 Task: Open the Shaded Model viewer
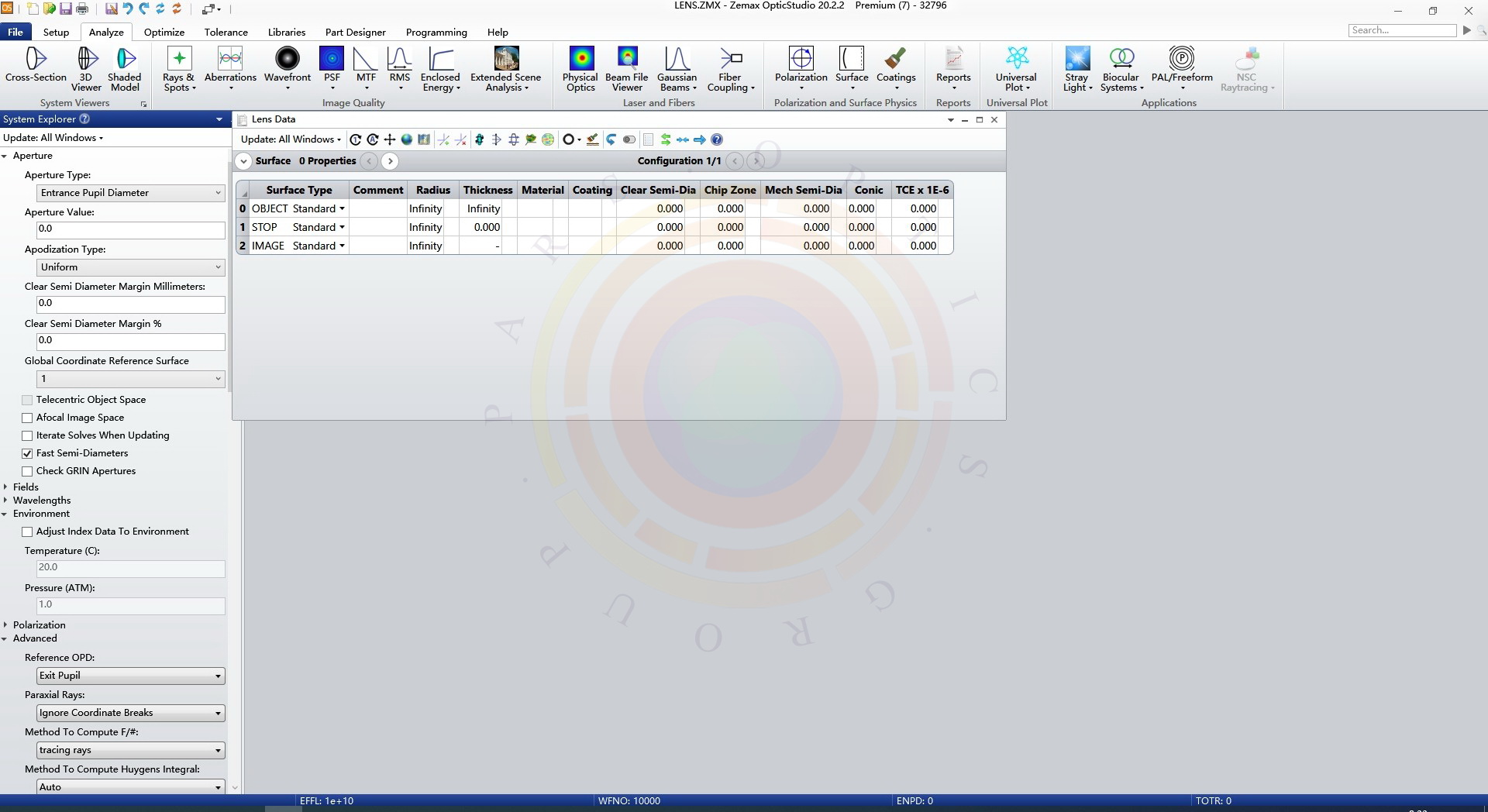(x=125, y=68)
